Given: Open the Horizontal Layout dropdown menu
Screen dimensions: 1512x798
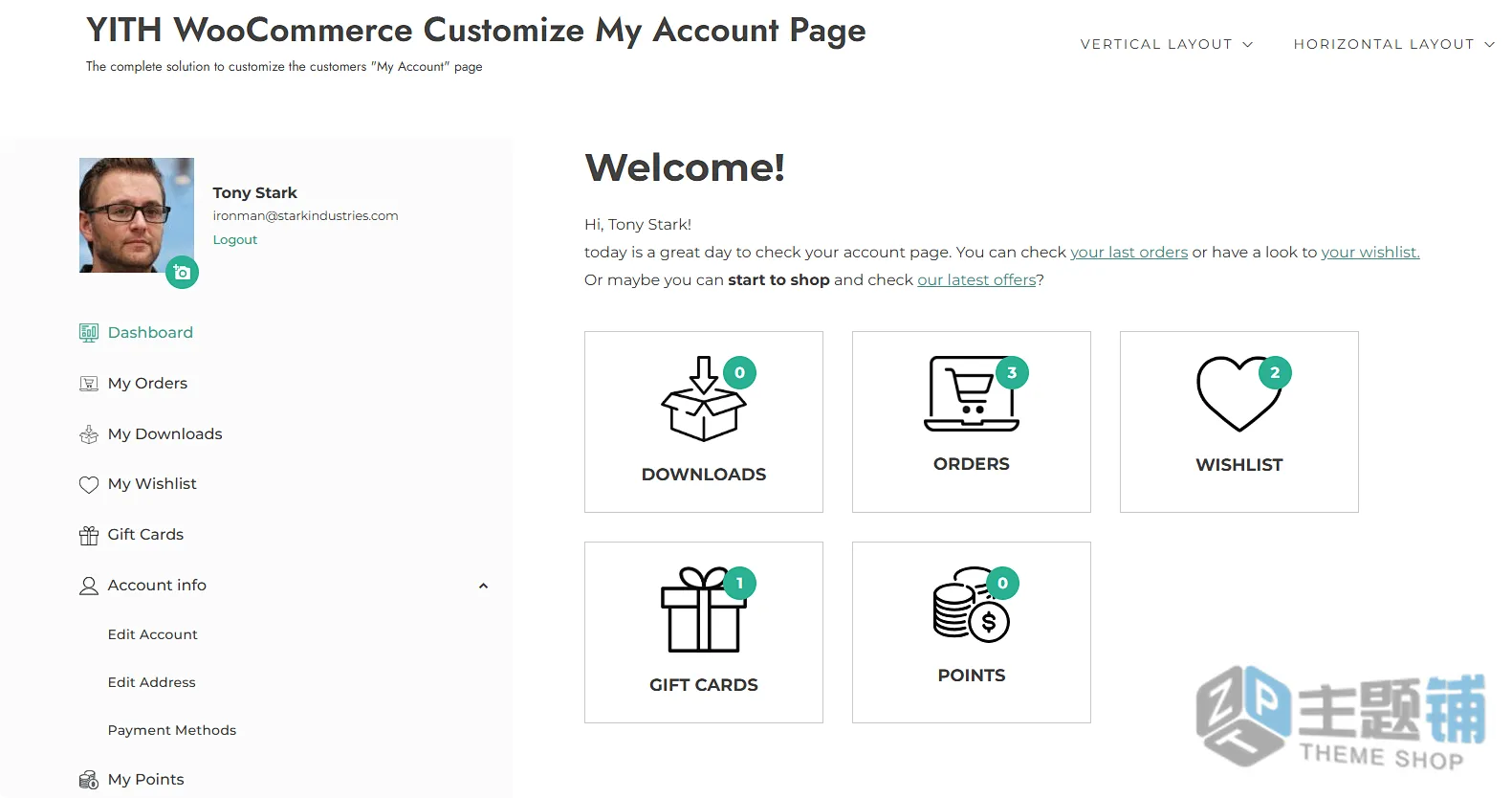Looking at the screenshot, I should (1393, 44).
